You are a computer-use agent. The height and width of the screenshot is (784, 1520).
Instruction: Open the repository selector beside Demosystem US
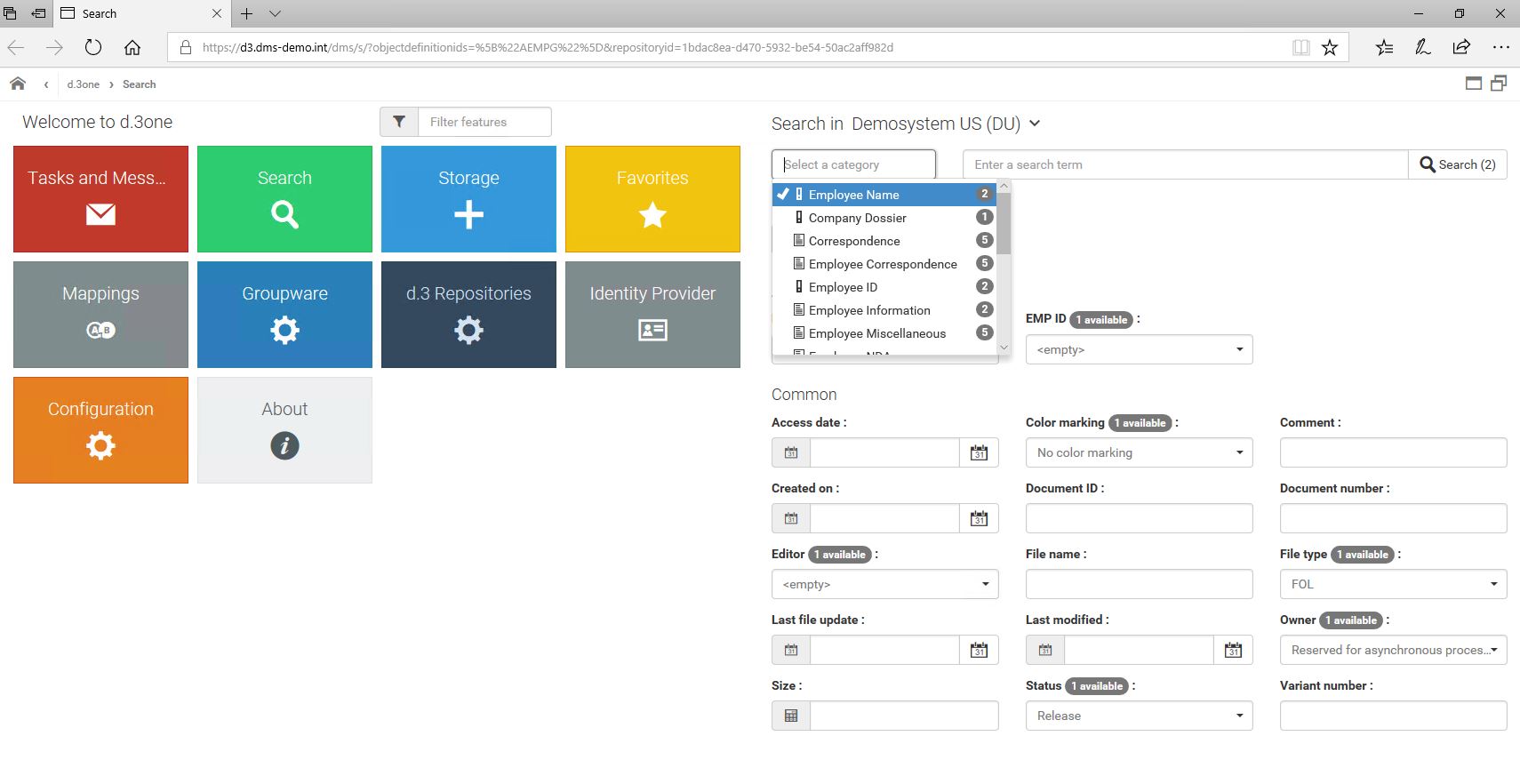[1035, 124]
